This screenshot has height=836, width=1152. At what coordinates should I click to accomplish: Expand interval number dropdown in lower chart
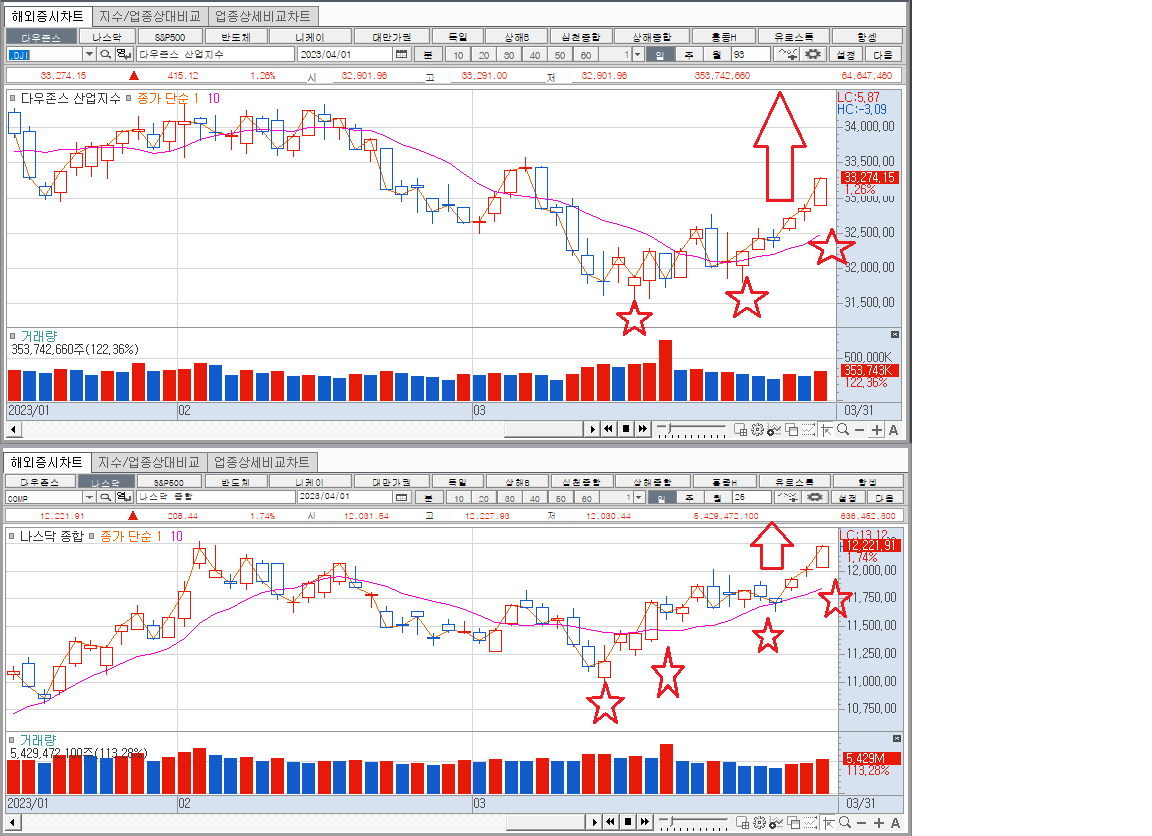(x=638, y=497)
